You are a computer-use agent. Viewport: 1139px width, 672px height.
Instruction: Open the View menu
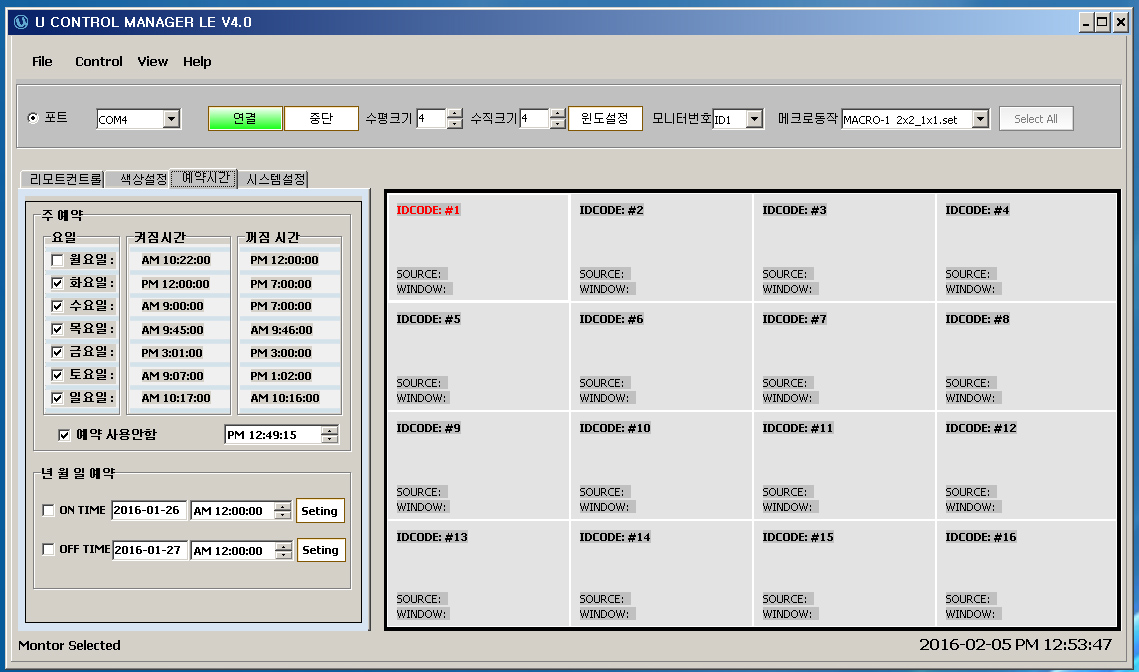point(153,62)
